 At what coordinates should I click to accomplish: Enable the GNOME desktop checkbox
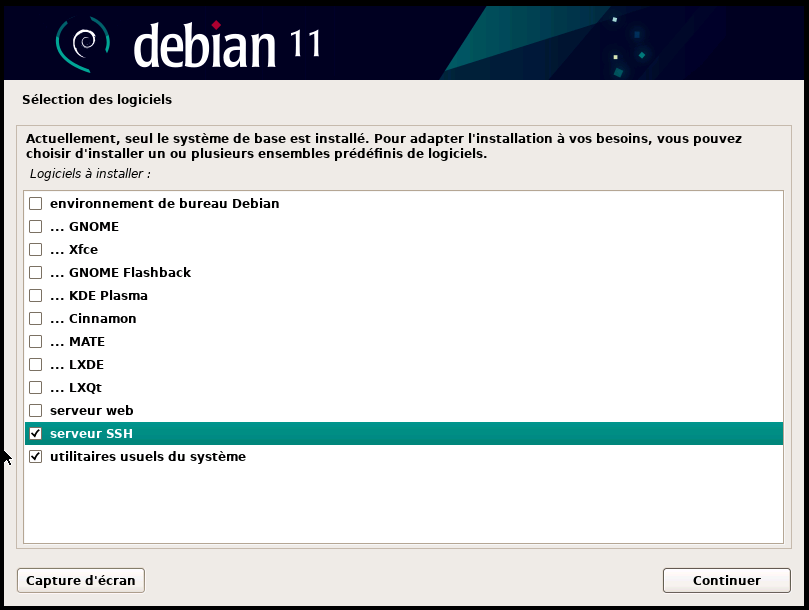click(x=36, y=227)
